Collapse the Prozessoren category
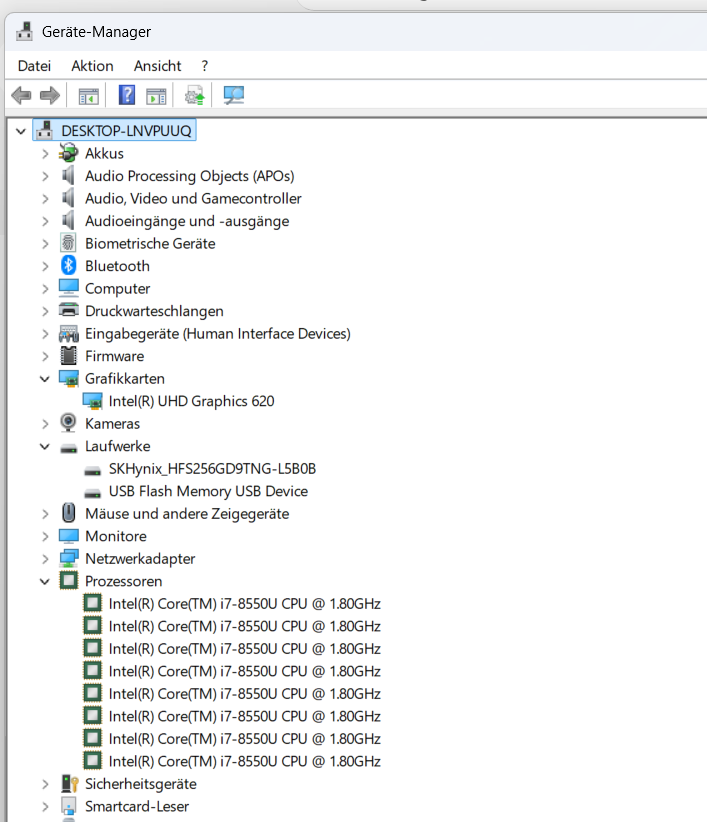Viewport: 707px width, 822px height. point(45,581)
